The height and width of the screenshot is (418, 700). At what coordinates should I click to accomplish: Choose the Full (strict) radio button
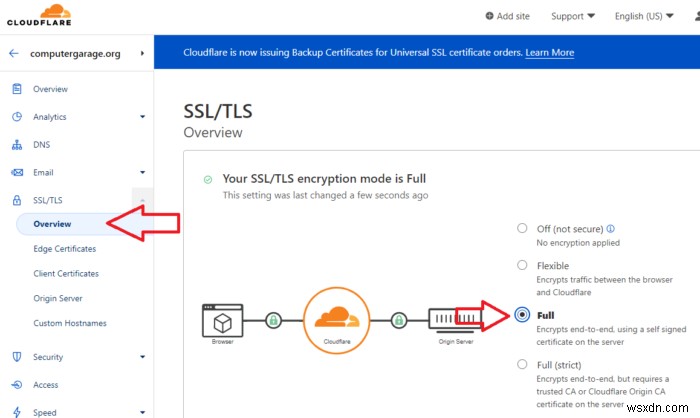522,364
